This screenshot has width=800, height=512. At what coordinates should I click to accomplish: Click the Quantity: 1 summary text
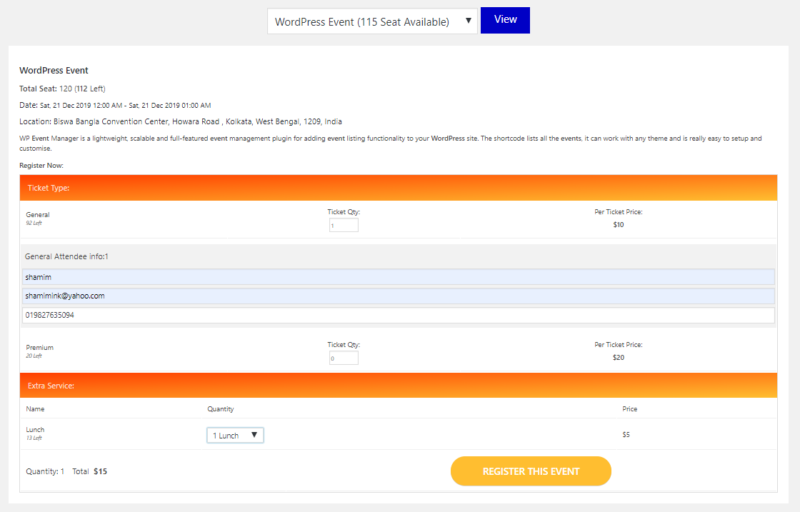tap(45, 471)
